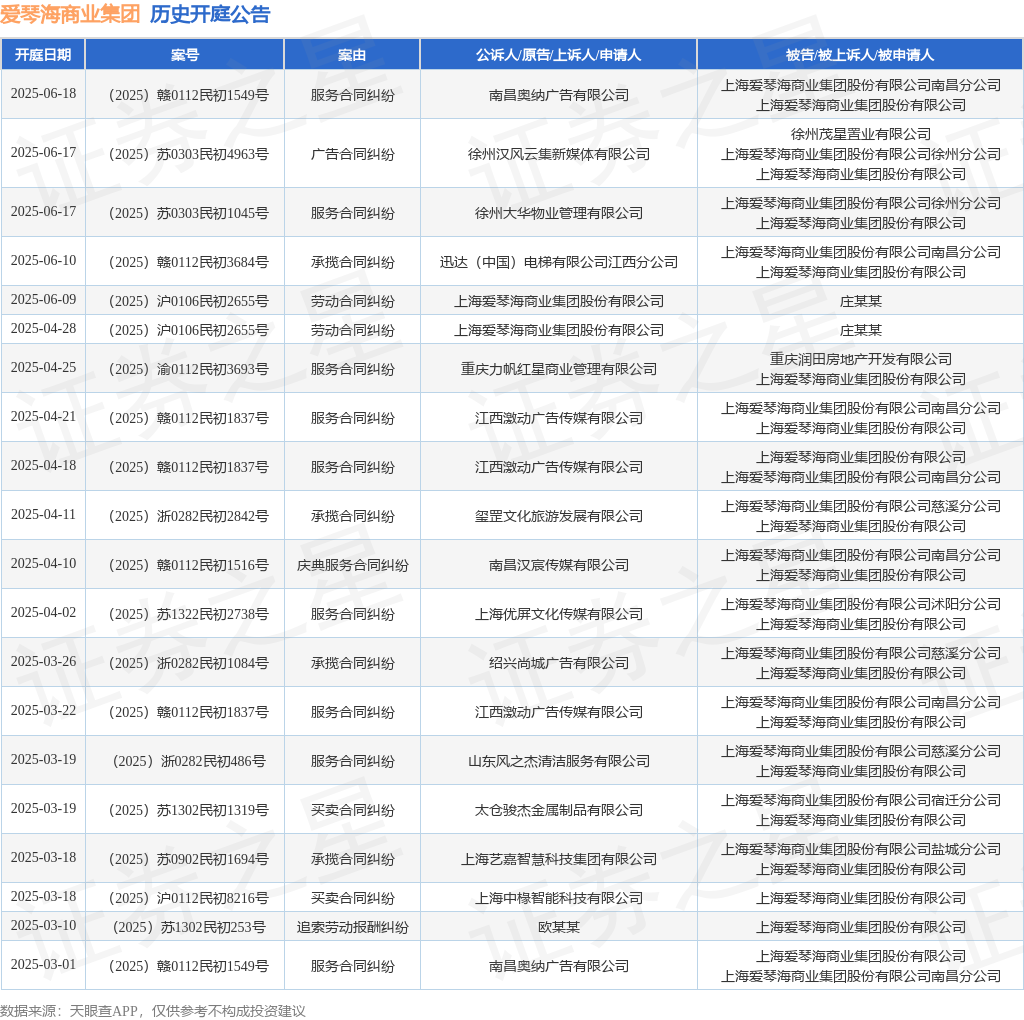Click plaintiff 上海中橡智能科技有限公司

559,898
